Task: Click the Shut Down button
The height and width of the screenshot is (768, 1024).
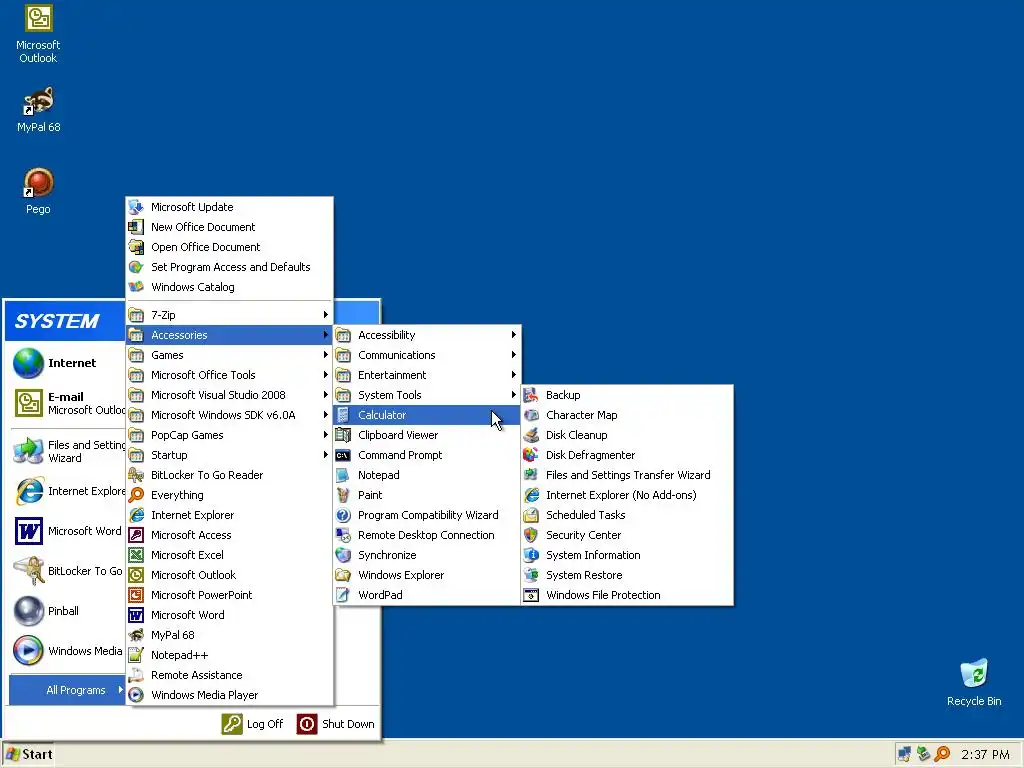Action: (x=336, y=724)
